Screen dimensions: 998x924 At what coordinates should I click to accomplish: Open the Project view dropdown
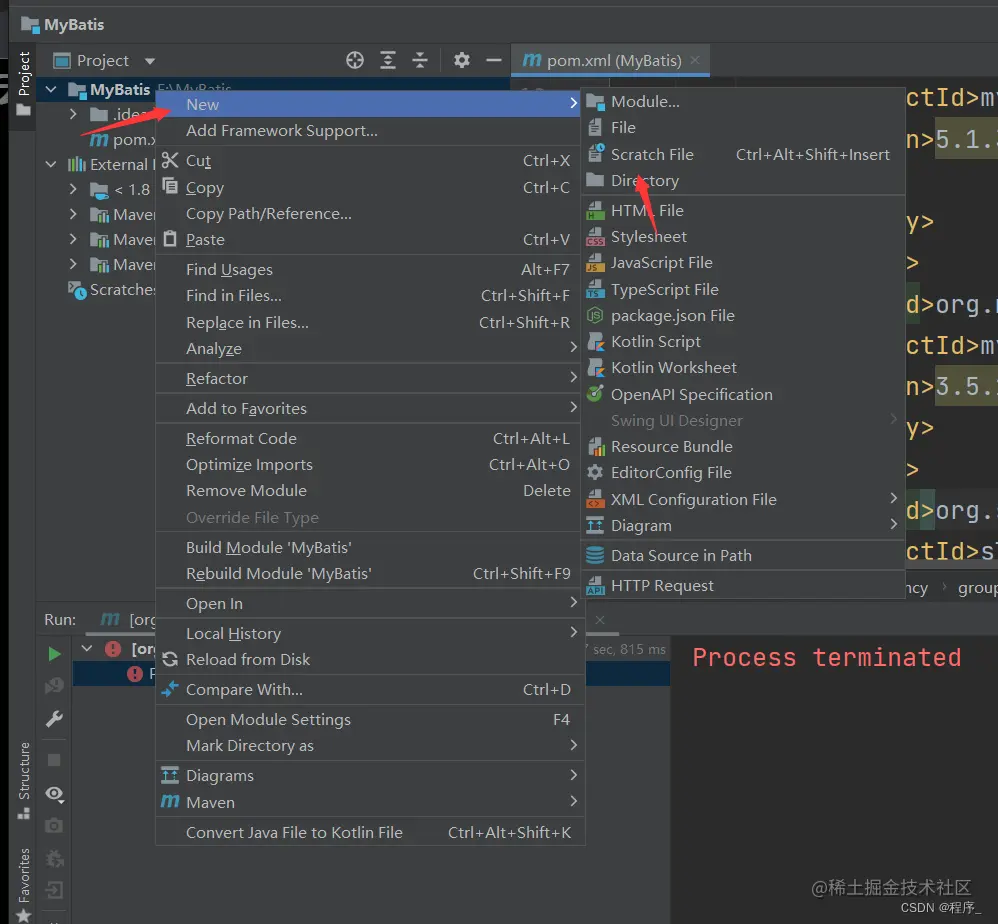(150, 61)
